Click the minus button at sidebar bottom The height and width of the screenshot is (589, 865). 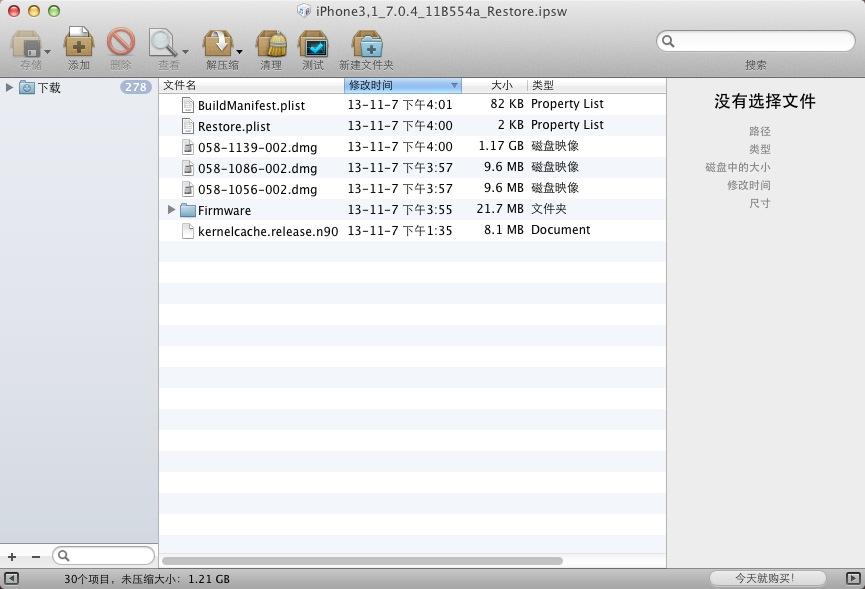tap(36, 557)
